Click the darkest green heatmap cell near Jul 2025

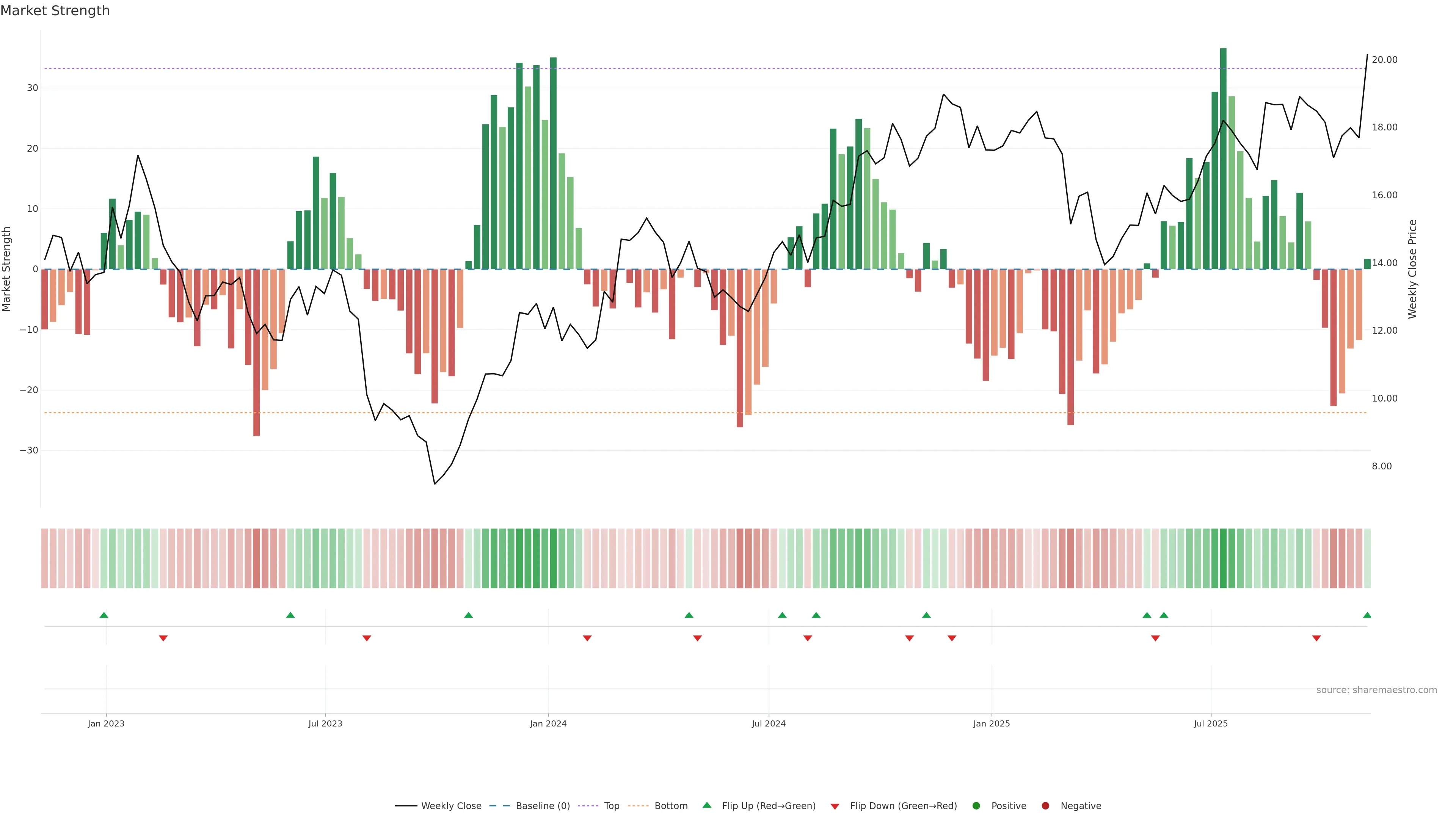(x=1223, y=558)
